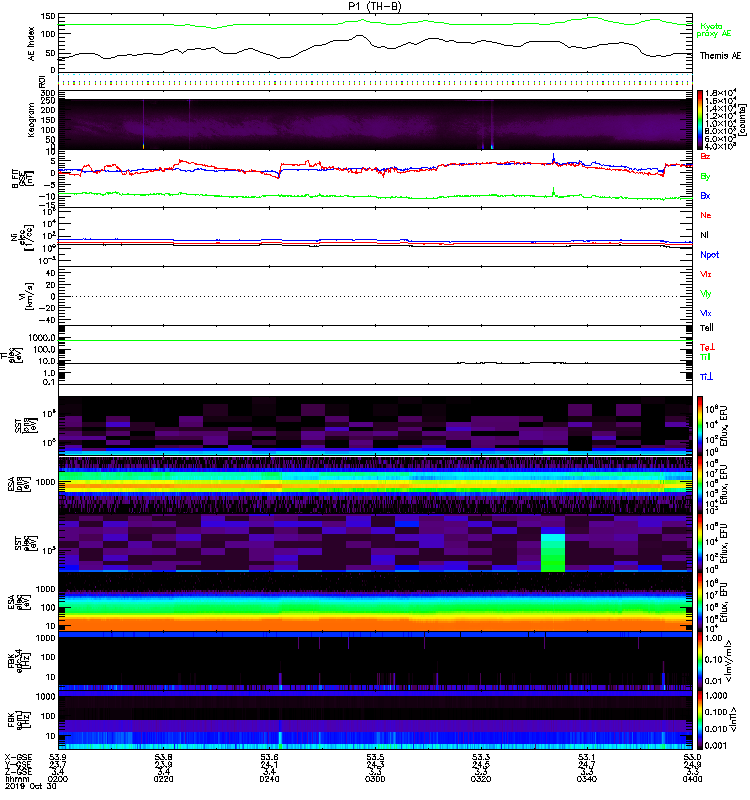The height and width of the screenshot is (800, 750).
Task: Click the SST electrons Eflux color bar
Action: point(700,543)
